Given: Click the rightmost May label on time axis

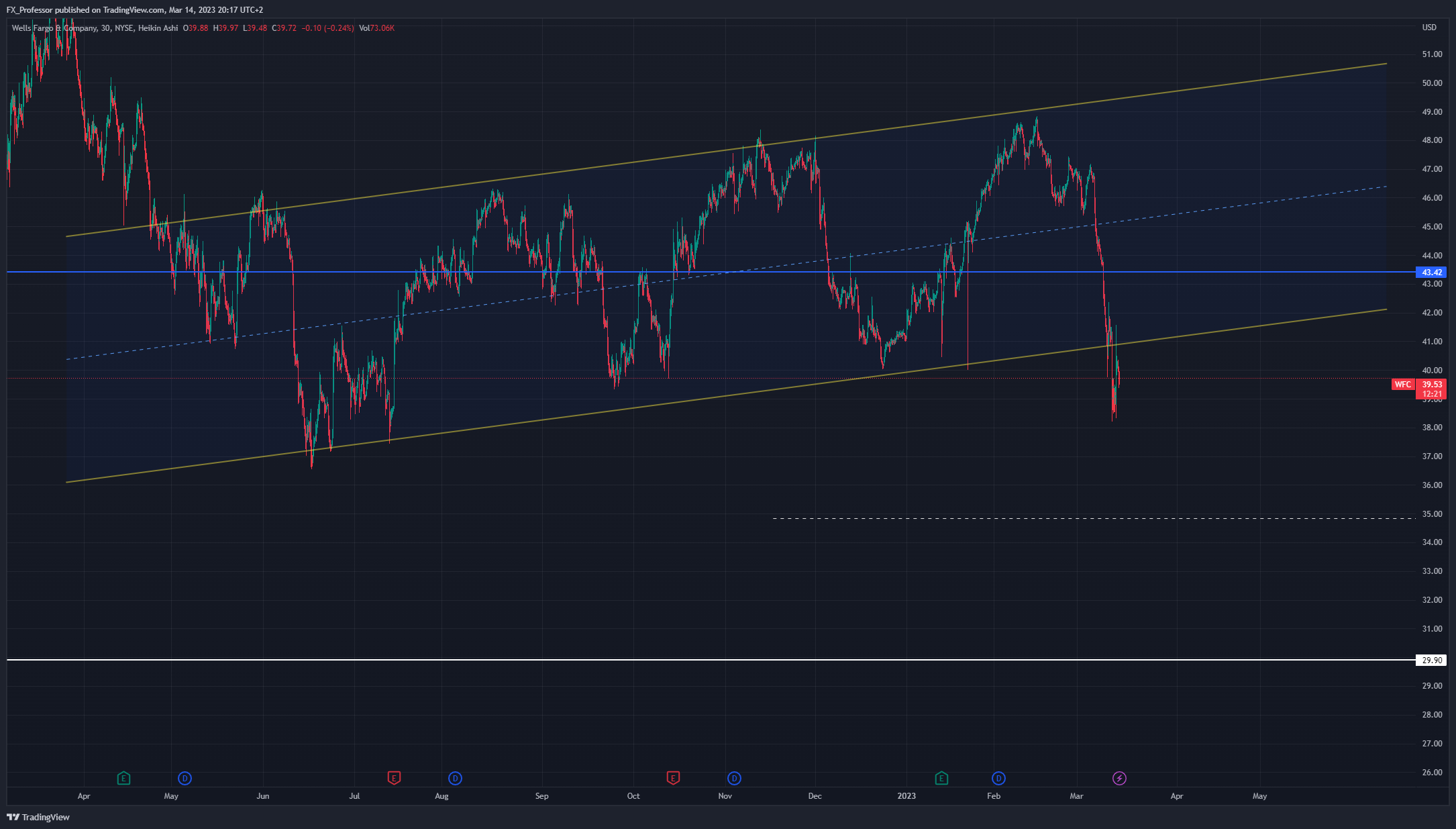Looking at the screenshot, I should (x=1259, y=796).
